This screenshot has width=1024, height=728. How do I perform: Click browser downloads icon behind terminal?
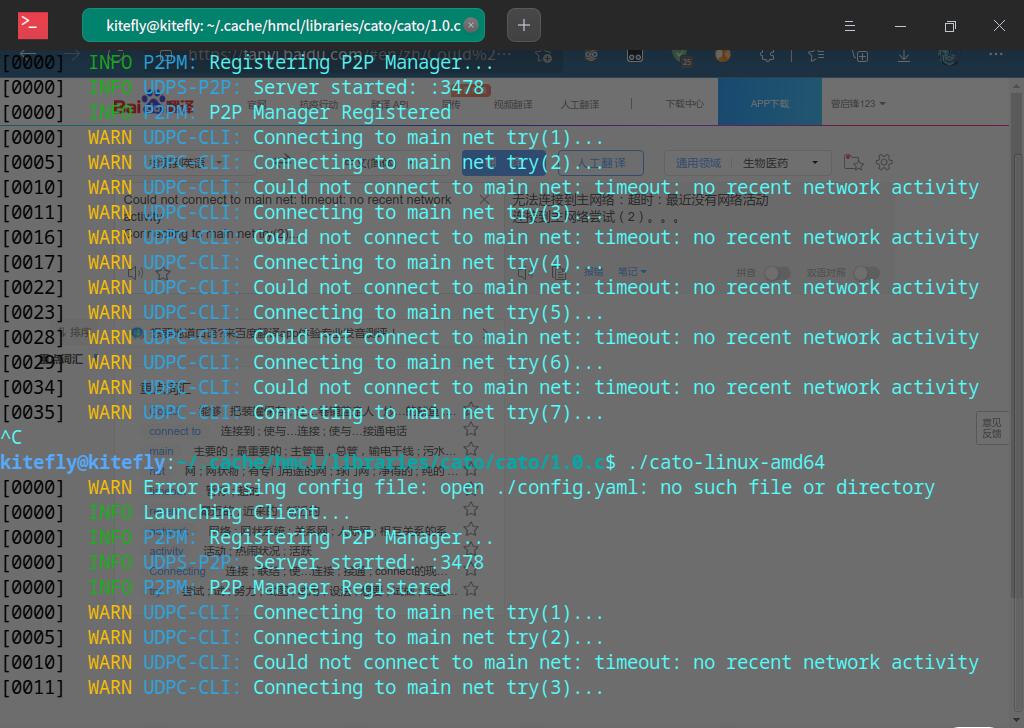pos(904,56)
